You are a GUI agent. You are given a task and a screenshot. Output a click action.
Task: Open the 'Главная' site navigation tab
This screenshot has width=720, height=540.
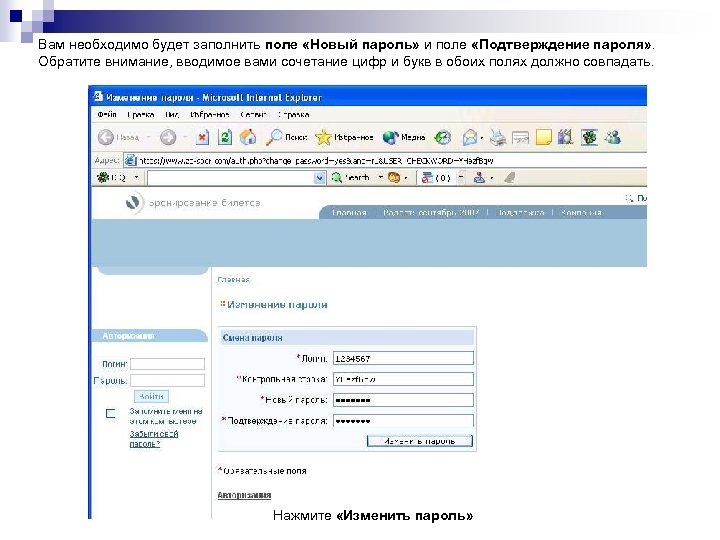click(349, 213)
